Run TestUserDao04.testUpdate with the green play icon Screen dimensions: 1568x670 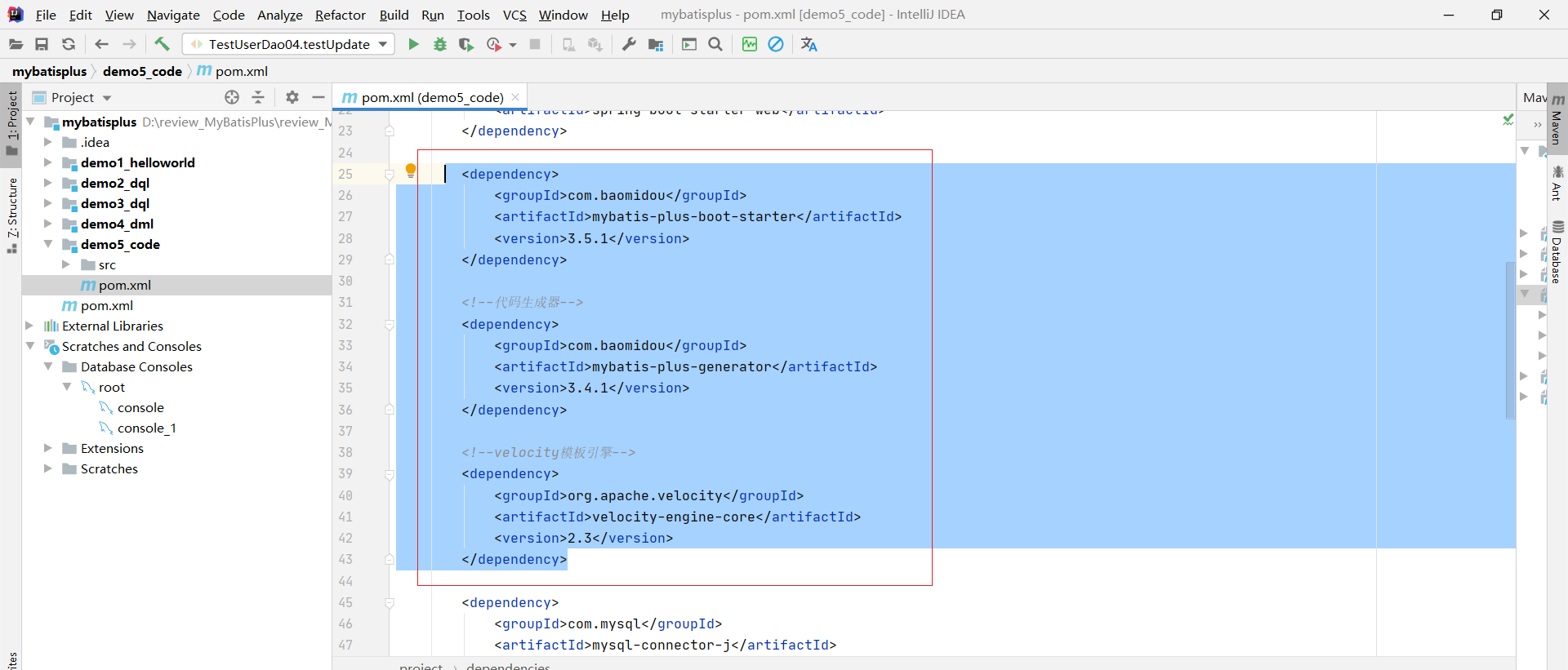click(x=413, y=44)
